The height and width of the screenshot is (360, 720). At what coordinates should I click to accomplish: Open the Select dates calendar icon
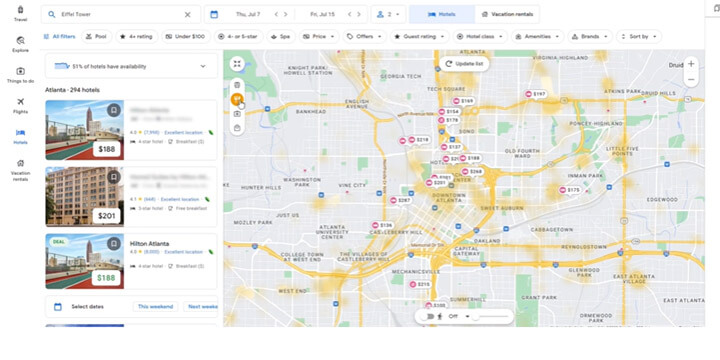[x=58, y=307]
